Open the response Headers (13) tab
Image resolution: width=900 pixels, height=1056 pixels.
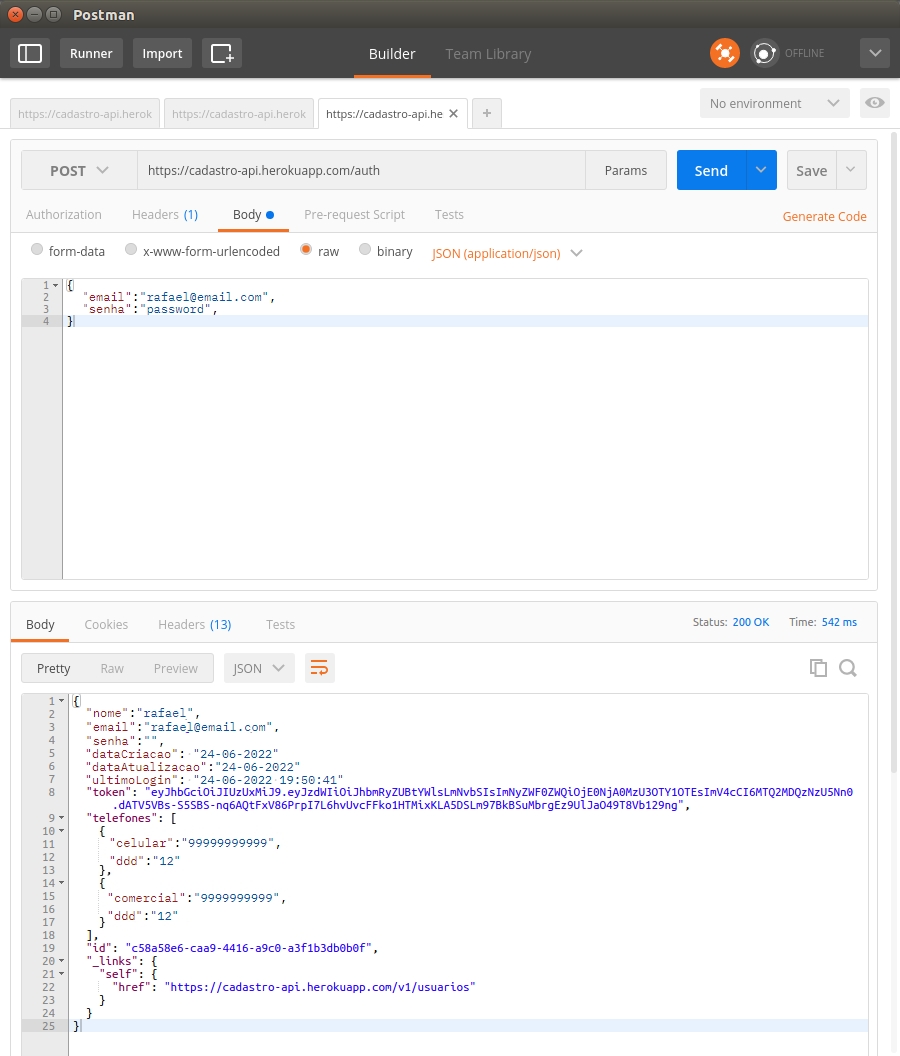point(195,624)
